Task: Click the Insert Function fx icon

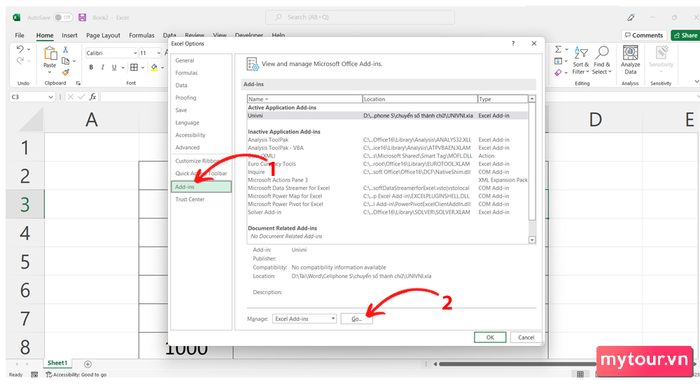Action: [92, 97]
